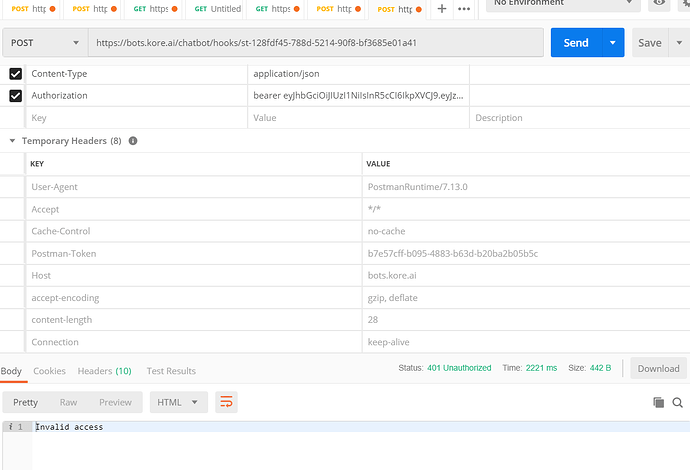This screenshot has width=690, height=470.
Task: Click the environment quick look eye icon
Action: 657,4
